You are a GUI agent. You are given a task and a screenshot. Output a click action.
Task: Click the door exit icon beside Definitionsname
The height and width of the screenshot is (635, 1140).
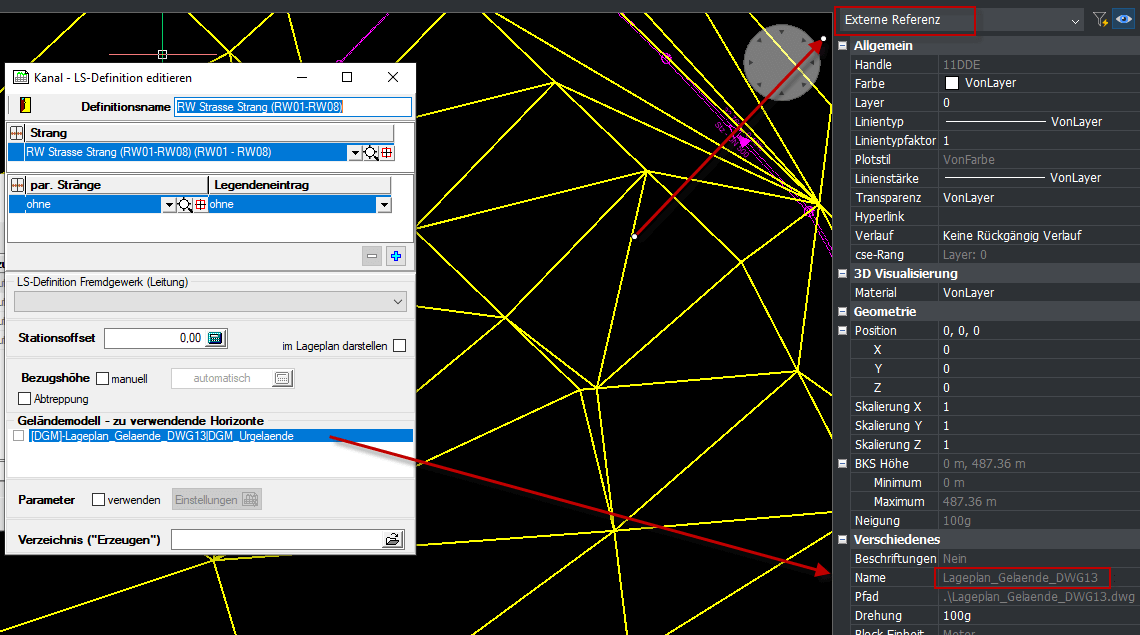pos(25,105)
